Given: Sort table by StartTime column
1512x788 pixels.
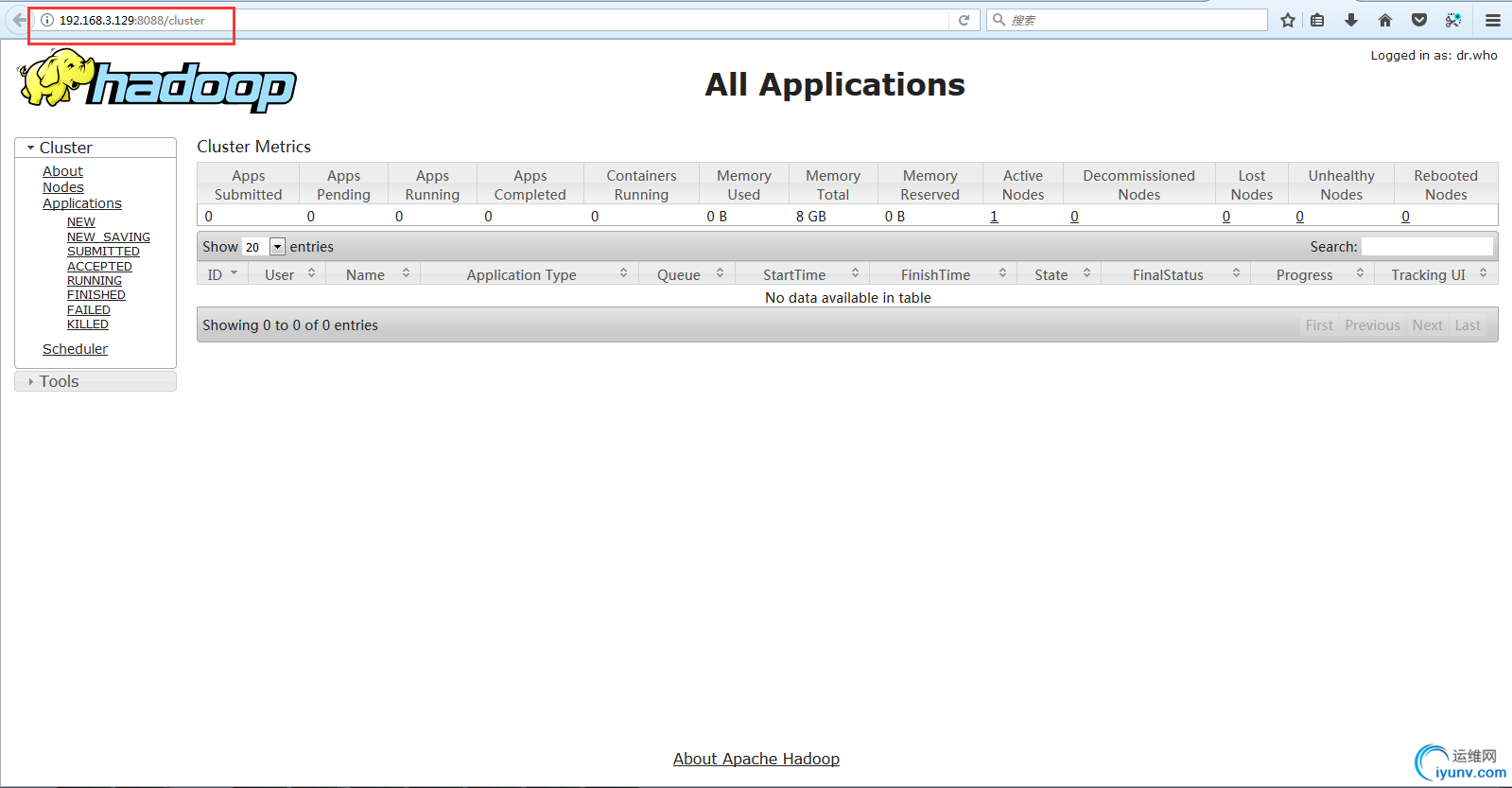Looking at the screenshot, I should 803,274.
